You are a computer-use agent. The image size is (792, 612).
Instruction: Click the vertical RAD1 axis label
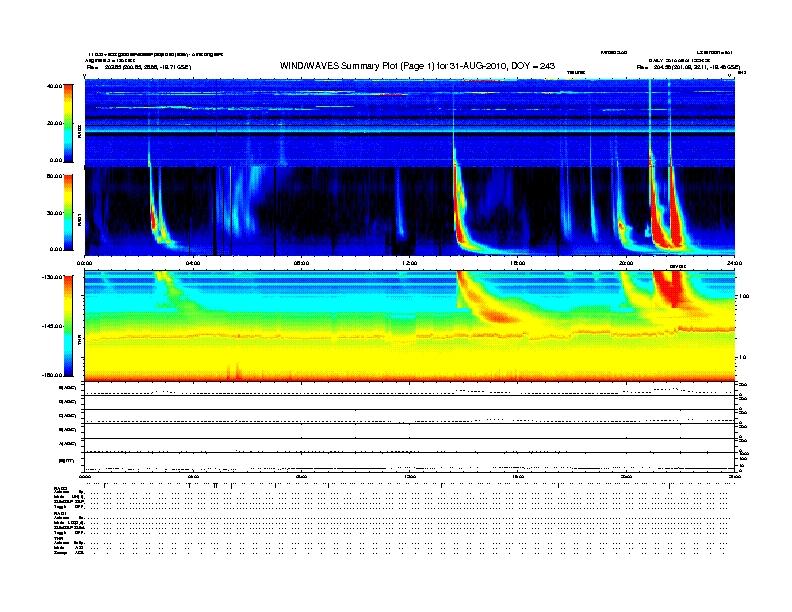pos(79,219)
